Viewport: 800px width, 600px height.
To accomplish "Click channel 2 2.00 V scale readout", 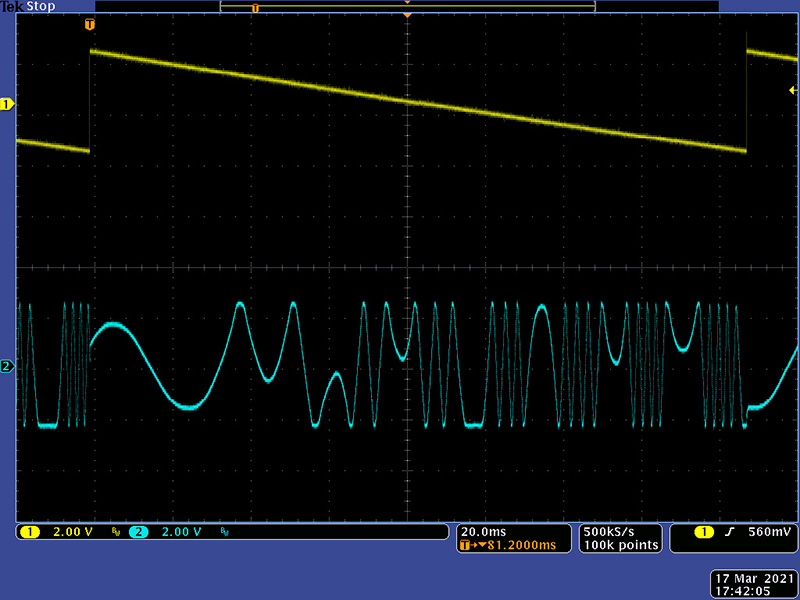I will [x=181, y=532].
